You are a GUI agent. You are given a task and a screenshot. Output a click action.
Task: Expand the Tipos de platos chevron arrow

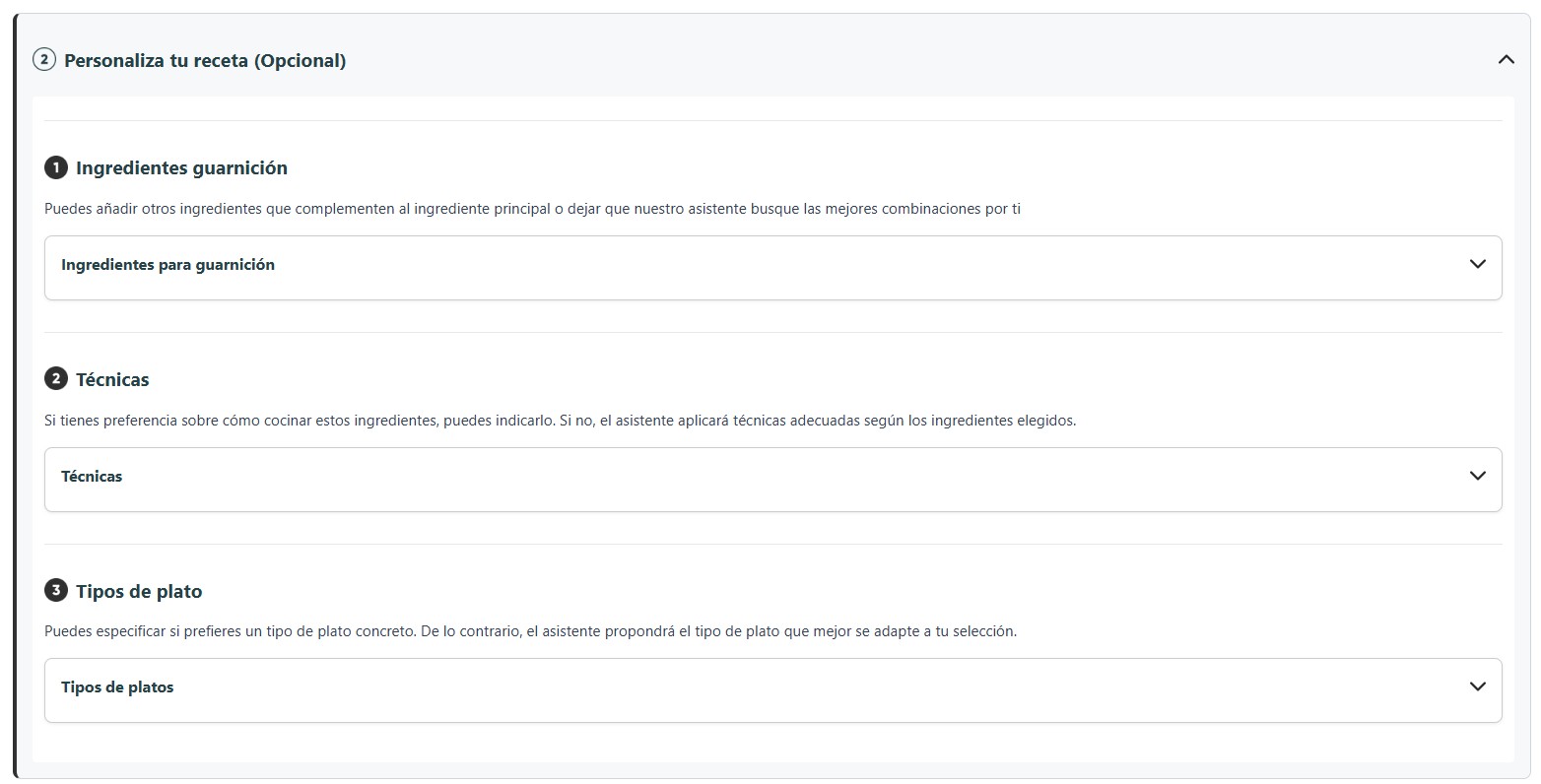pos(1477,686)
